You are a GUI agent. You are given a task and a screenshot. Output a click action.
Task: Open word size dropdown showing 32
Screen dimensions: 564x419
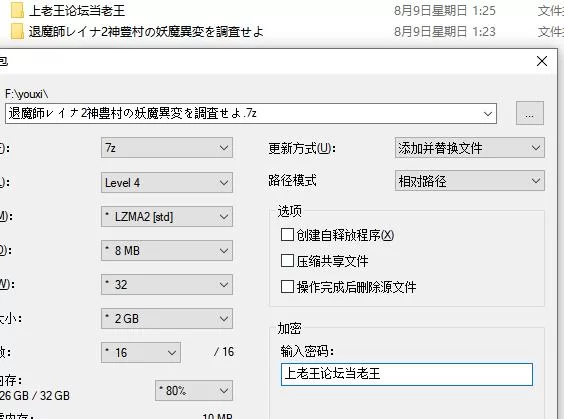click(167, 284)
